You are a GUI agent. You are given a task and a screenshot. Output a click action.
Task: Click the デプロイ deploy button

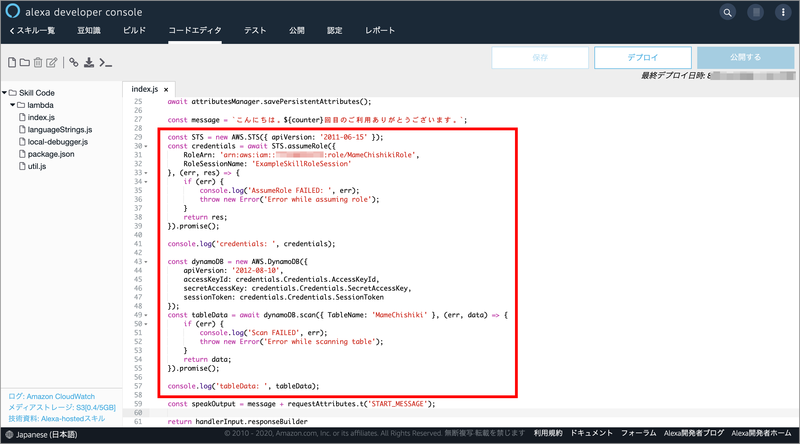pyautogui.click(x=643, y=58)
